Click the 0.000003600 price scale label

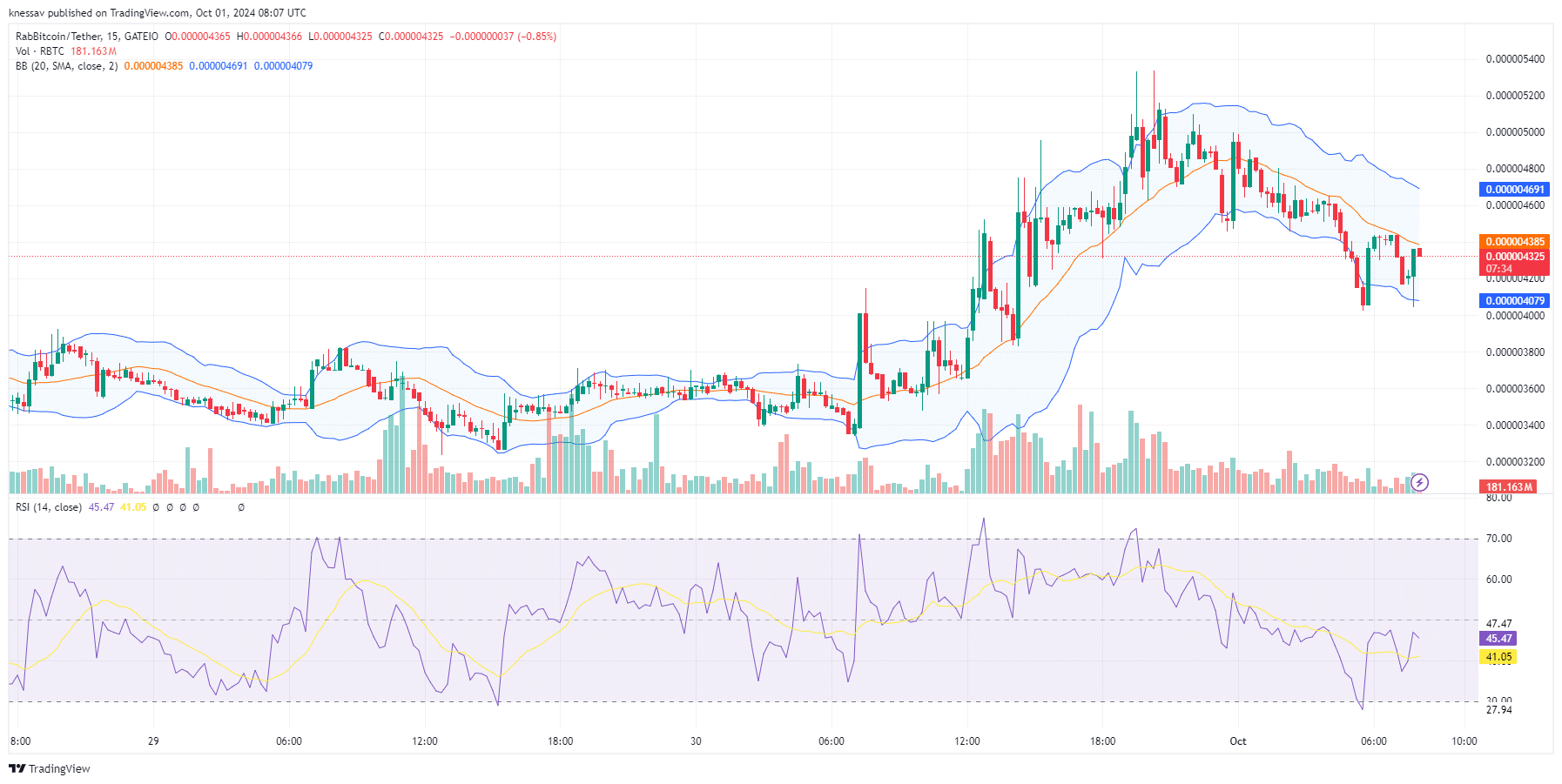(1515, 389)
